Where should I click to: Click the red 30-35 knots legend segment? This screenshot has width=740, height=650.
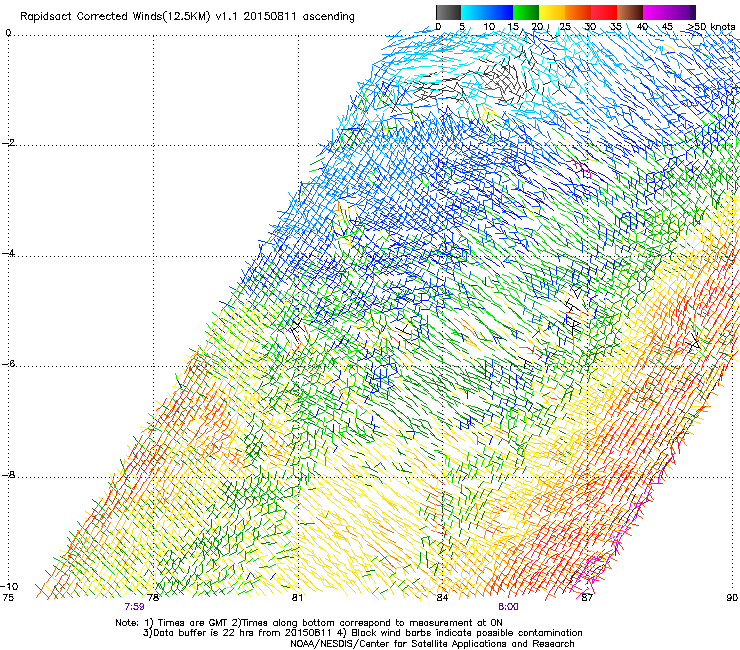click(x=604, y=12)
